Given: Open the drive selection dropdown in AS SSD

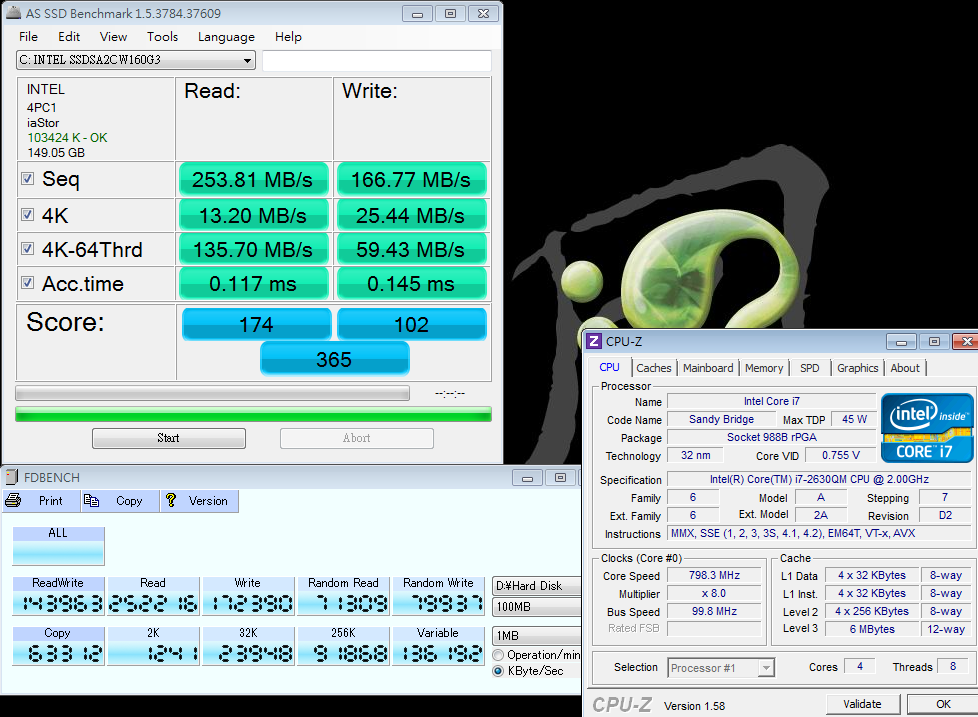Looking at the screenshot, I should click(136, 60).
